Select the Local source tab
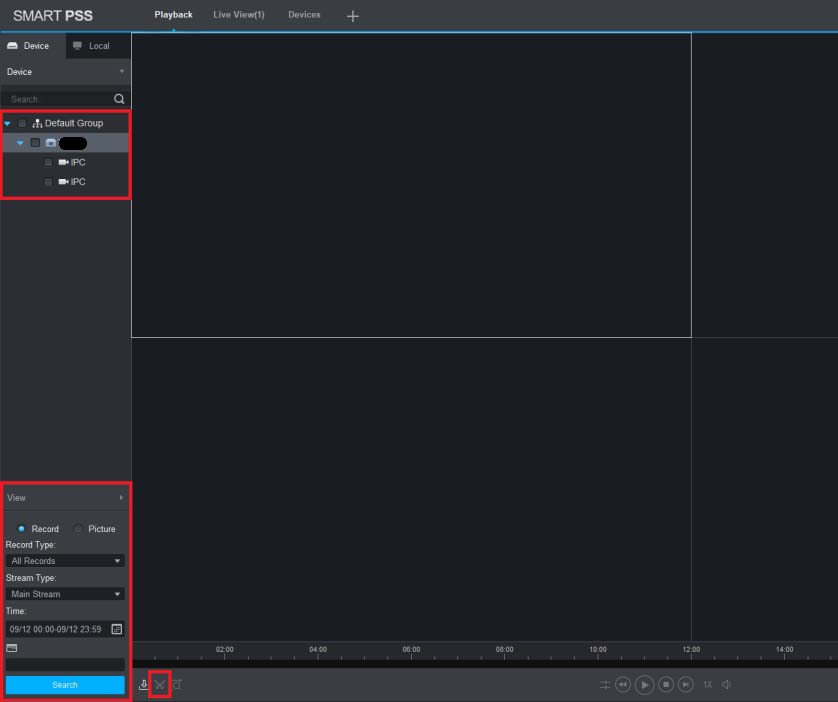 98,46
